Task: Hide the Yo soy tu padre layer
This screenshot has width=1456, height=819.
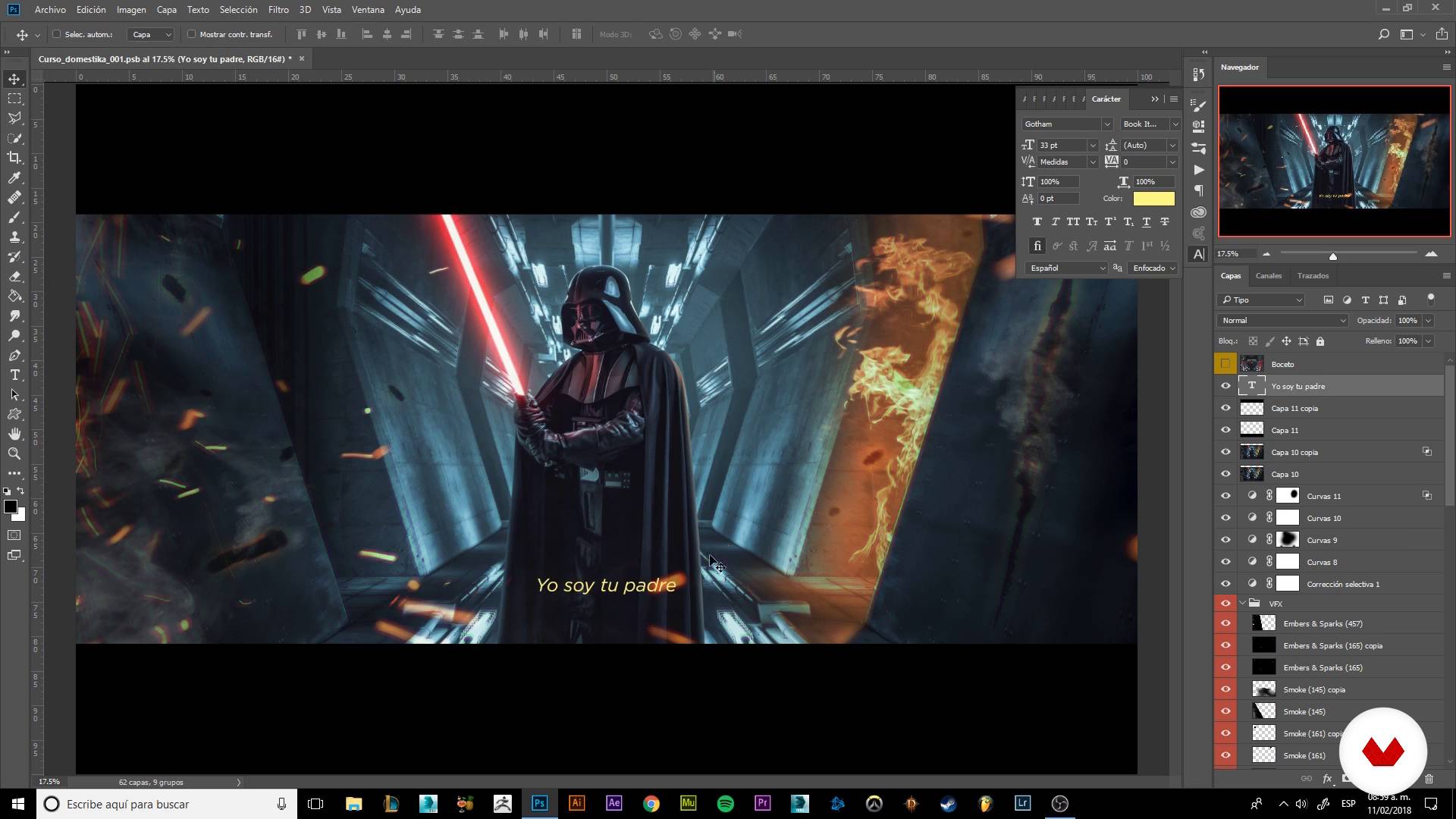Action: pos(1225,386)
